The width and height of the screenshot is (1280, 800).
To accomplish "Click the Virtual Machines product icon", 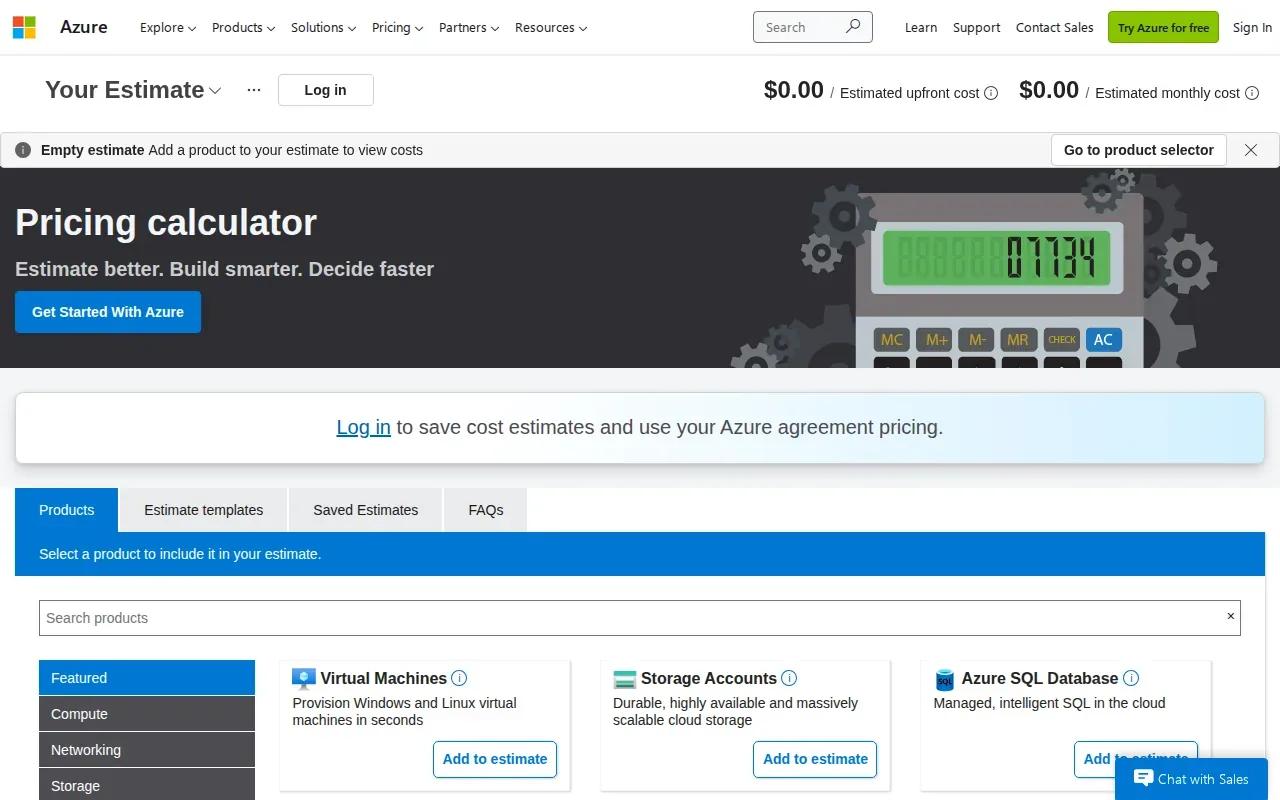I will (x=304, y=679).
